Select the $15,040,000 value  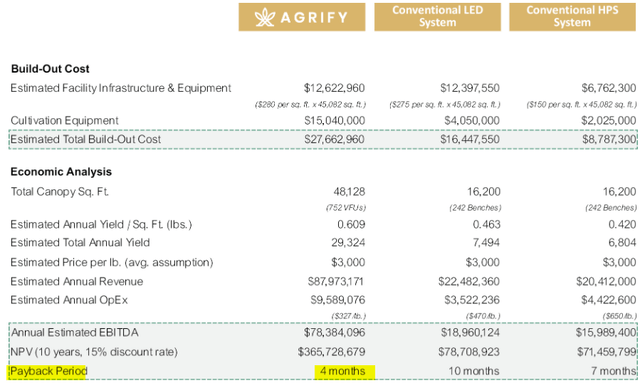click(x=335, y=121)
